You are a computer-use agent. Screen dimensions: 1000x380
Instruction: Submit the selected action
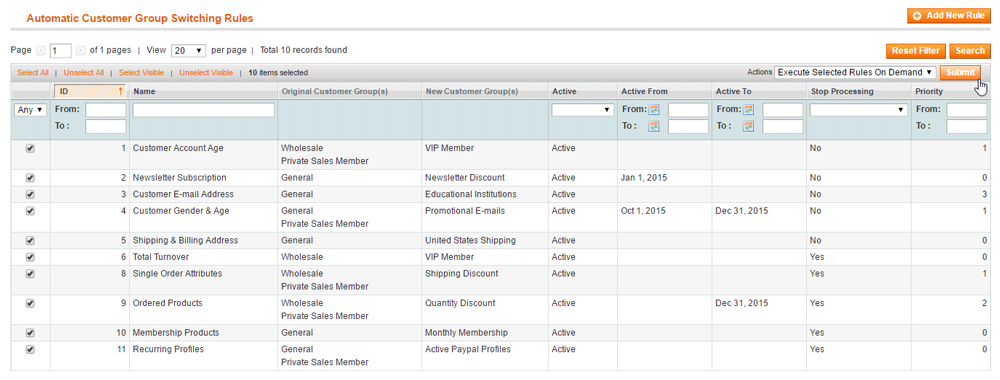tap(960, 73)
